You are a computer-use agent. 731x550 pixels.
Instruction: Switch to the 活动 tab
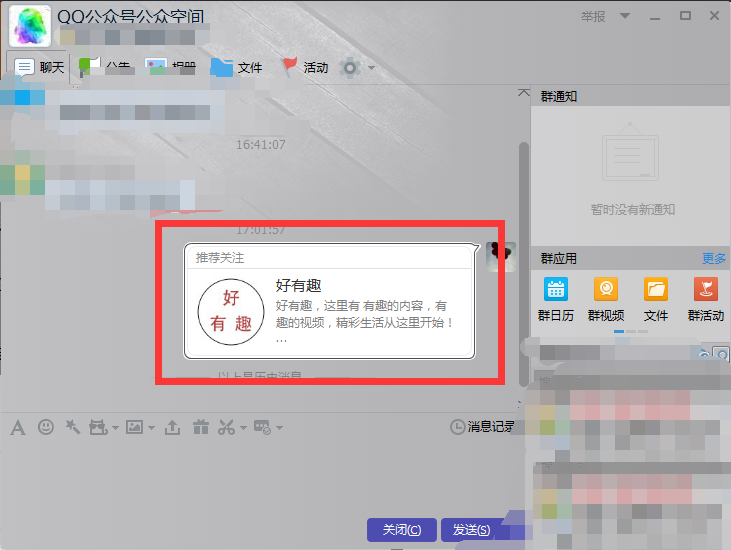click(x=305, y=68)
